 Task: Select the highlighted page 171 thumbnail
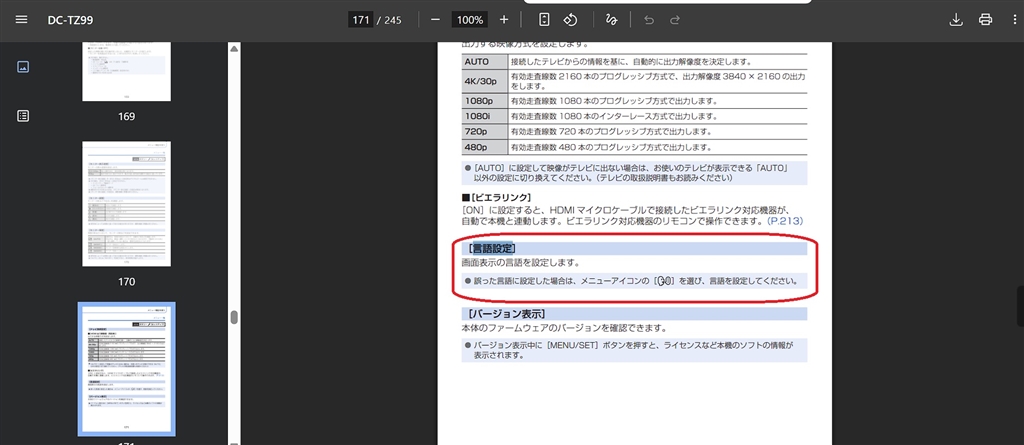coord(126,370)
